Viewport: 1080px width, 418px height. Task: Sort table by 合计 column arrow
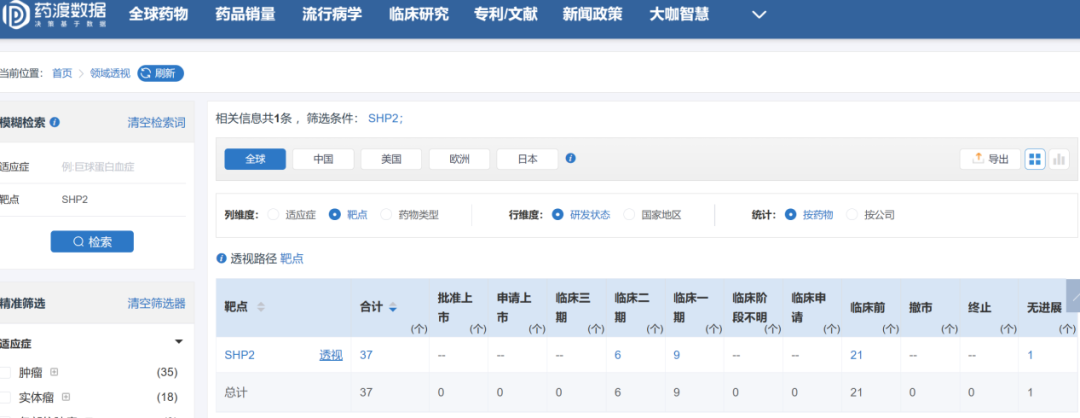pyautogui.click(x=393, y=307)
